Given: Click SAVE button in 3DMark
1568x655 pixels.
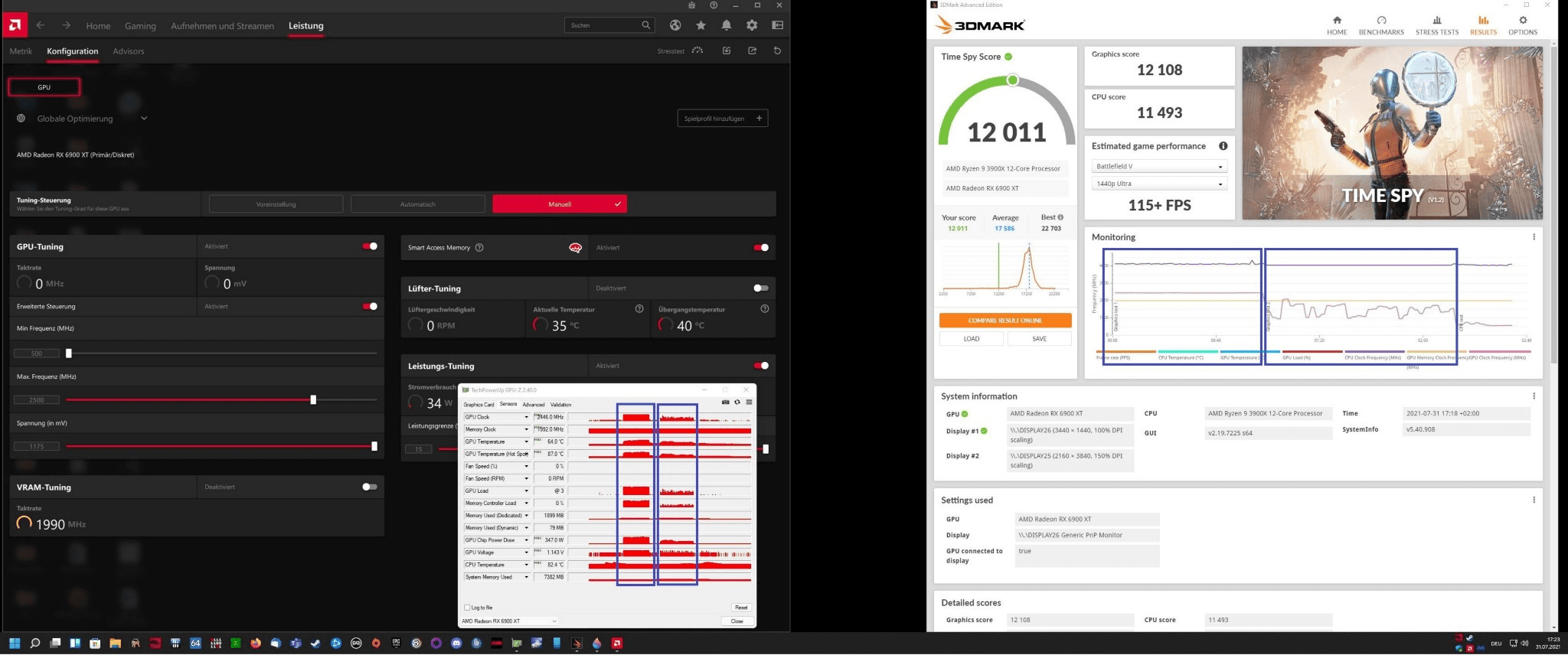Looking at the screenshot, I should (x=1039, y=339).
